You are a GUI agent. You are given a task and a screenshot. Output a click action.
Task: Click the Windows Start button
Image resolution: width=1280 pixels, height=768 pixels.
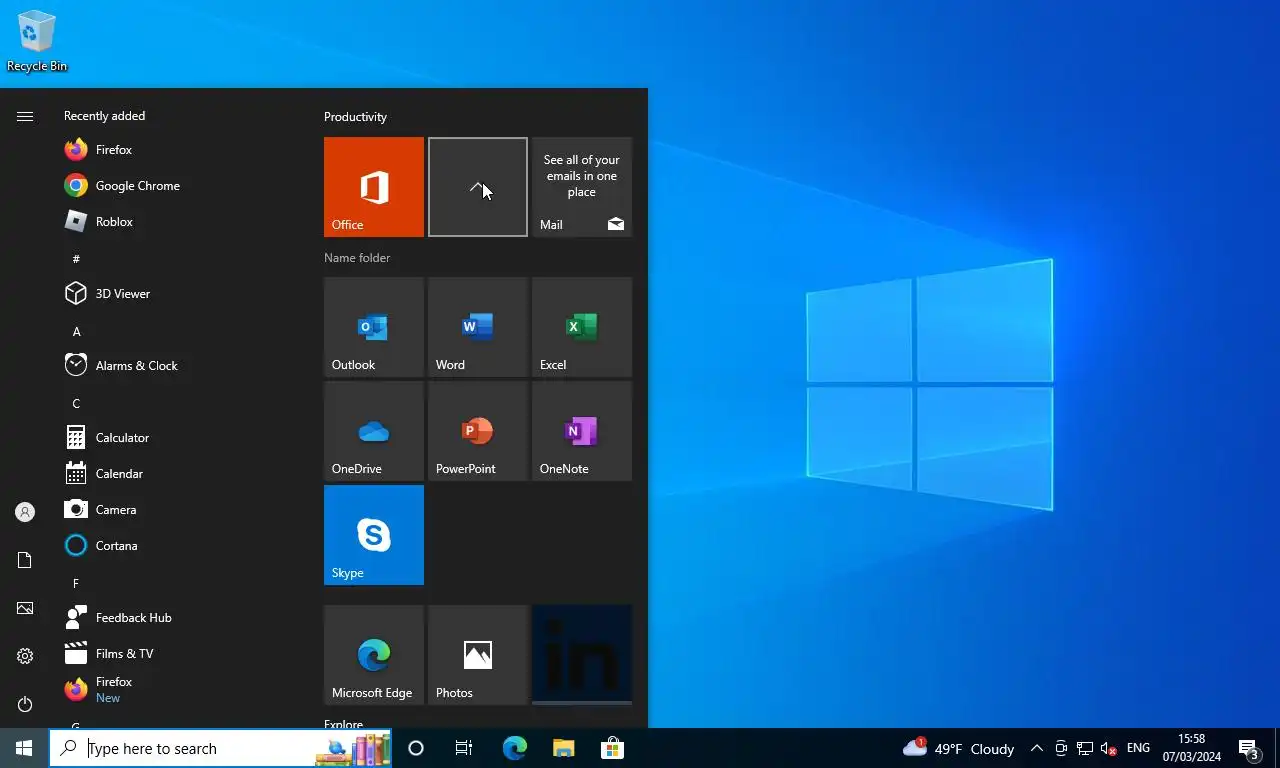[24, 748]
